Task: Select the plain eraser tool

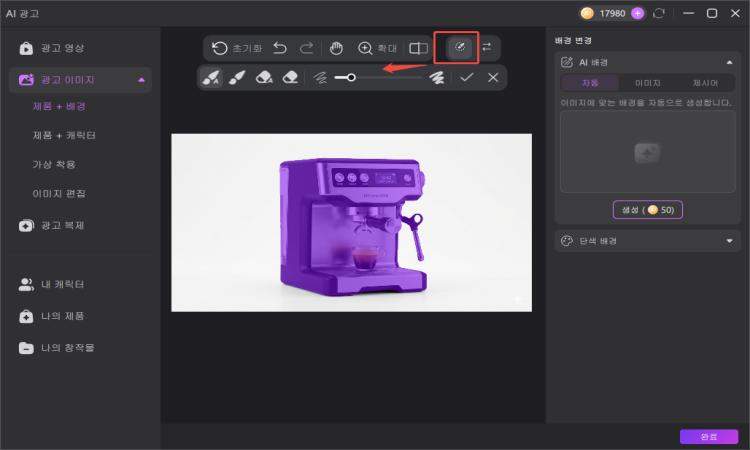Action: point(290,77)
